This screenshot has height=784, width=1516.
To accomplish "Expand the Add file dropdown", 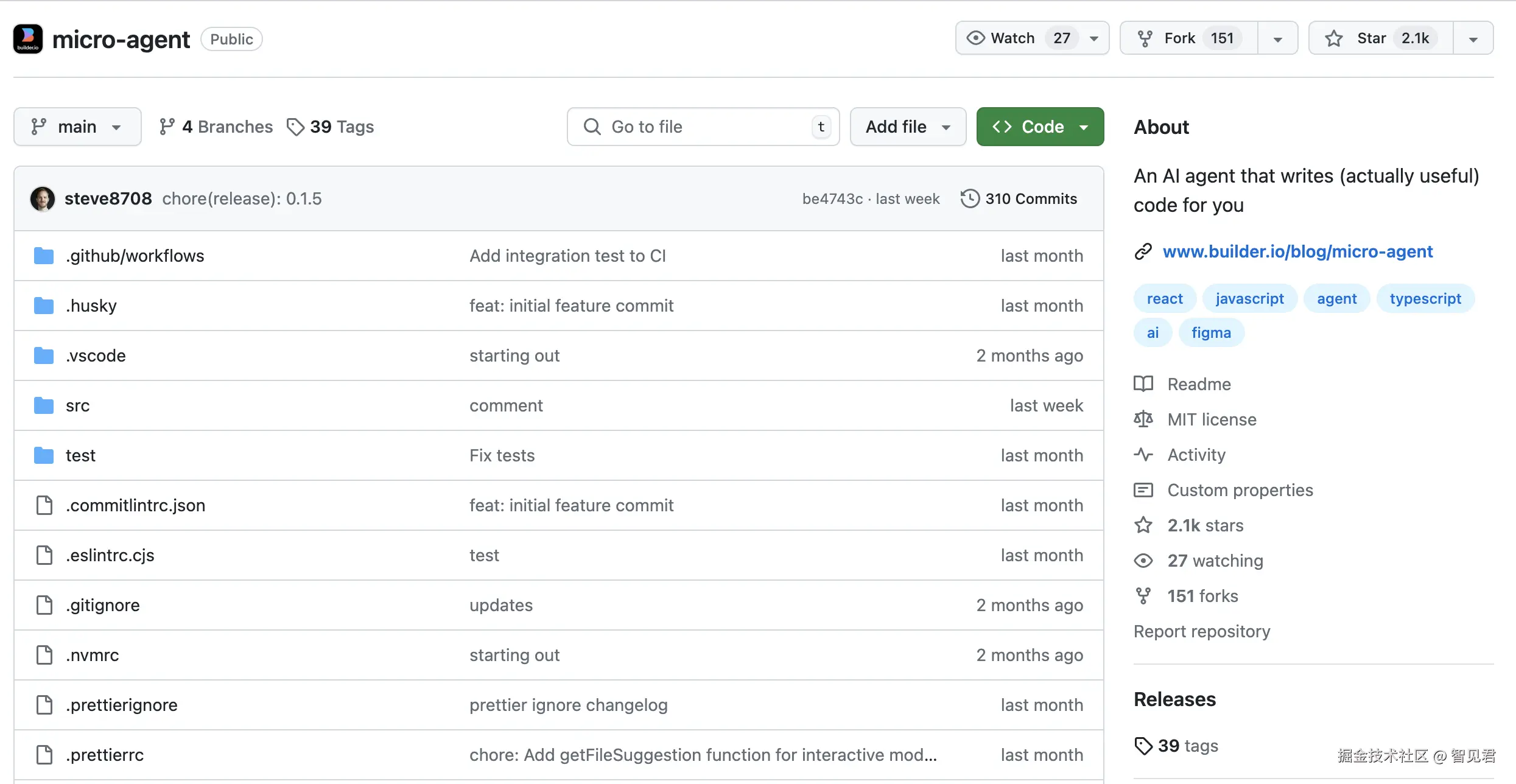I will (x=907, y=127).
